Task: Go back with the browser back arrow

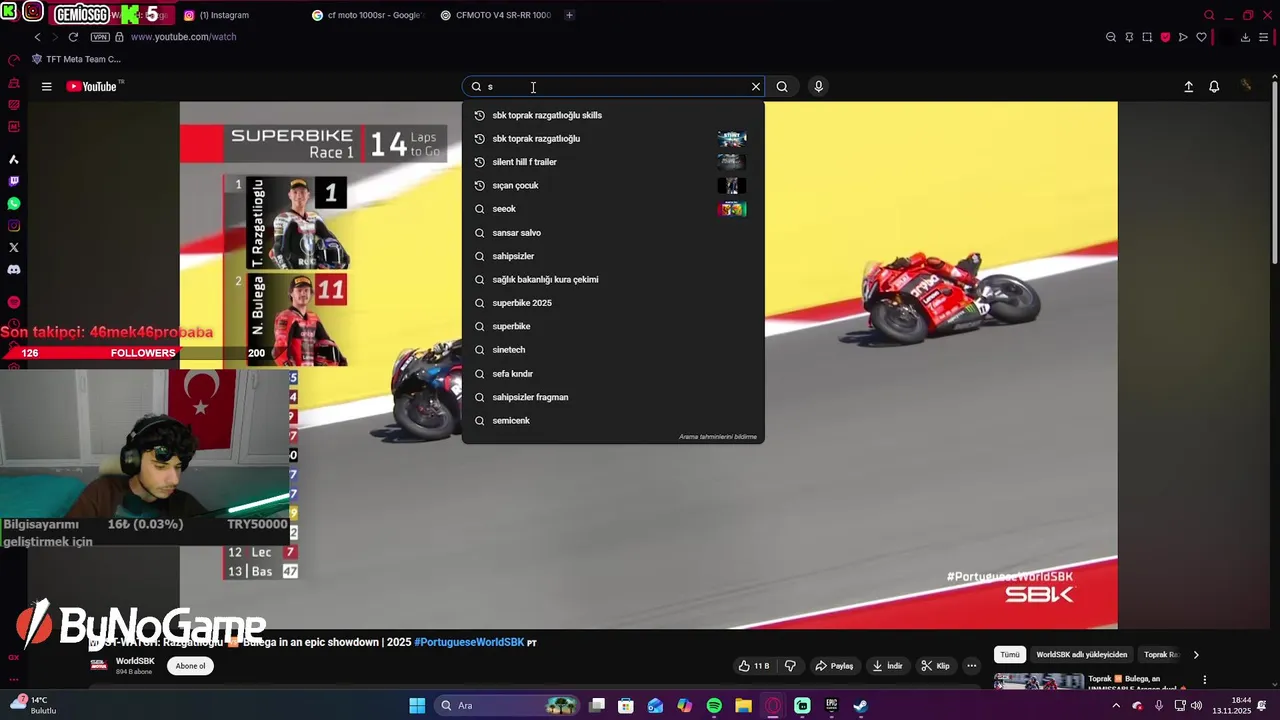Action: pos(37,37)
